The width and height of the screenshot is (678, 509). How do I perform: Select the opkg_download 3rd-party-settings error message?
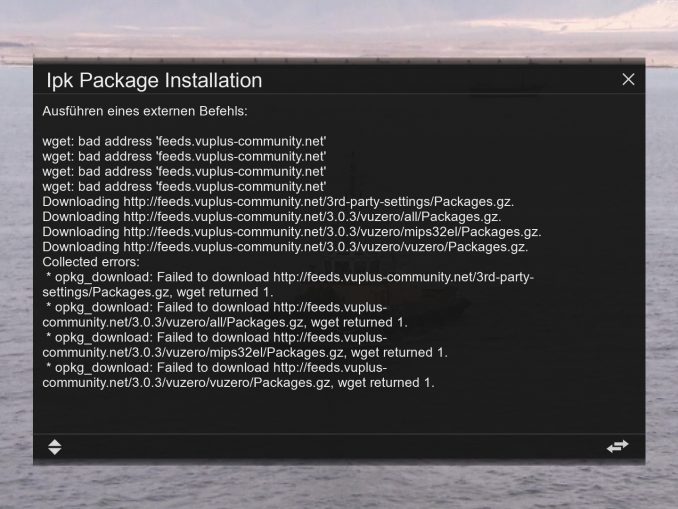tap(288, 285)
